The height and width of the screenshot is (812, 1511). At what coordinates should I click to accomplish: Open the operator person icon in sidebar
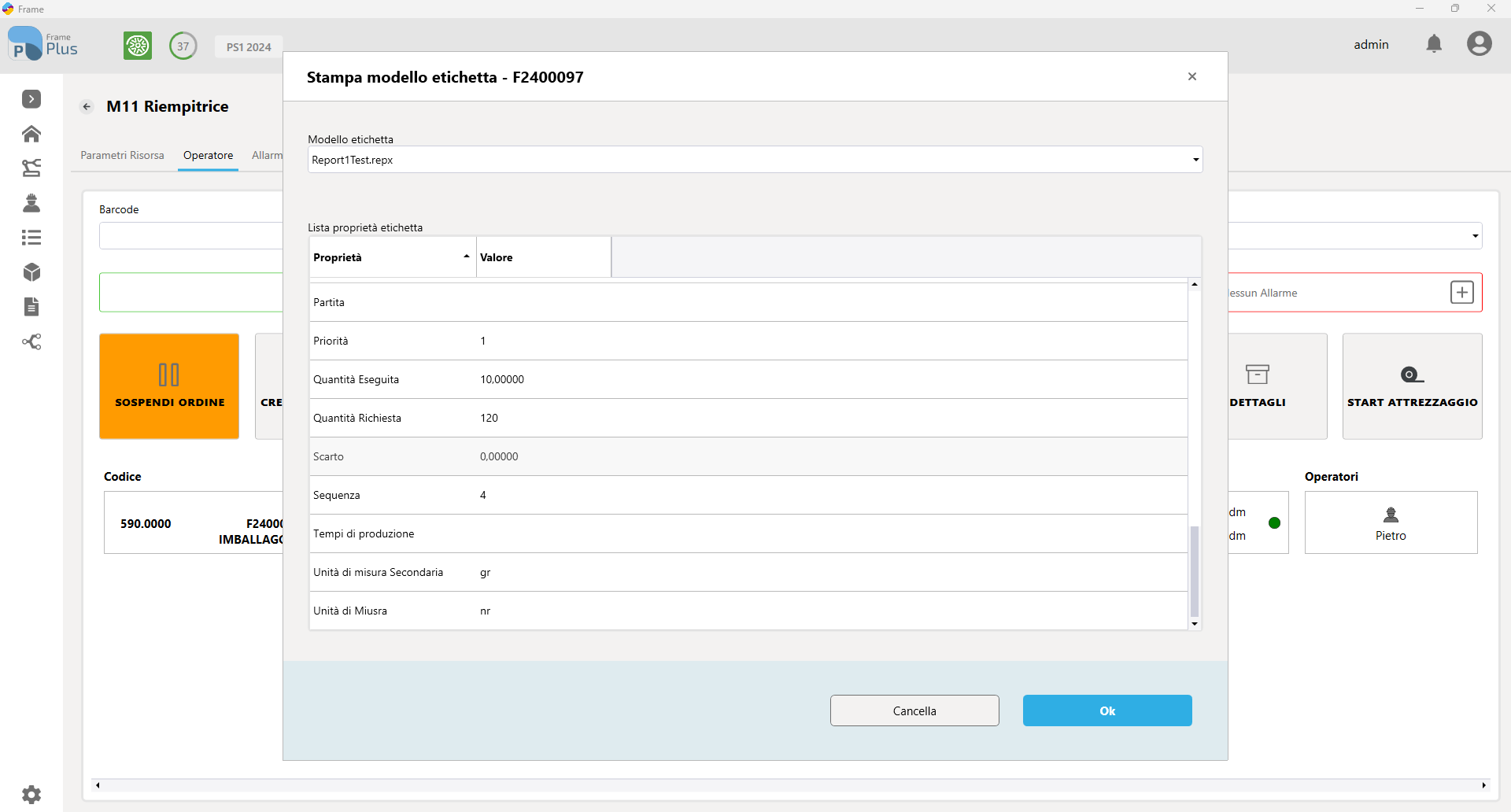(31, 203)
